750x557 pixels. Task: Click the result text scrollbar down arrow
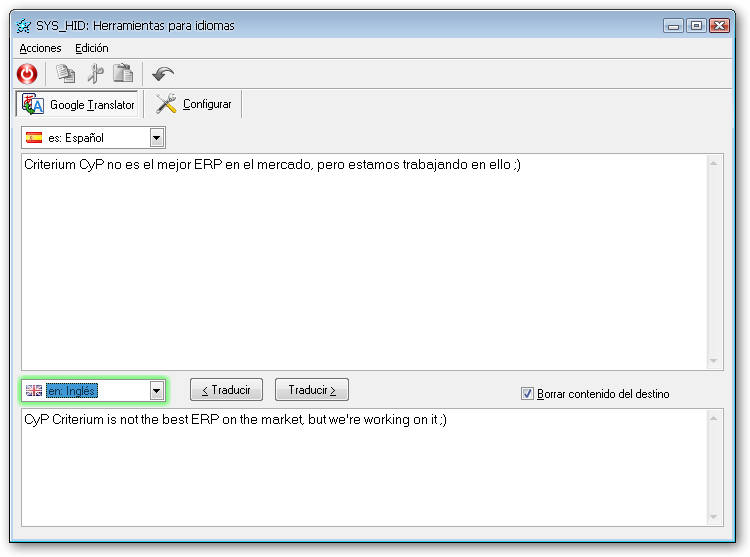714,517
